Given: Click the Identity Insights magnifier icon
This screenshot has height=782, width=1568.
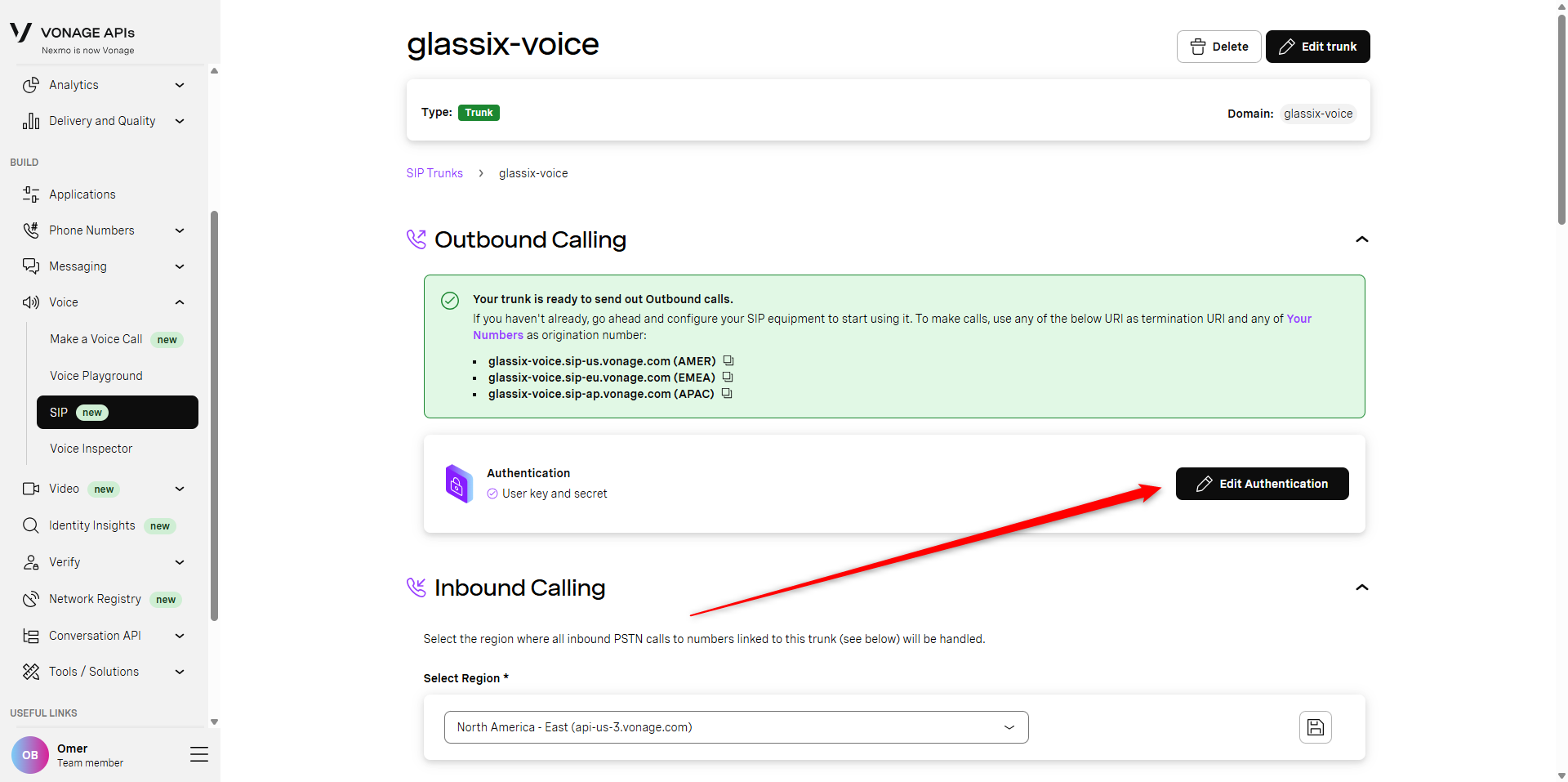Looking at the screenshot, I should 31,525.
